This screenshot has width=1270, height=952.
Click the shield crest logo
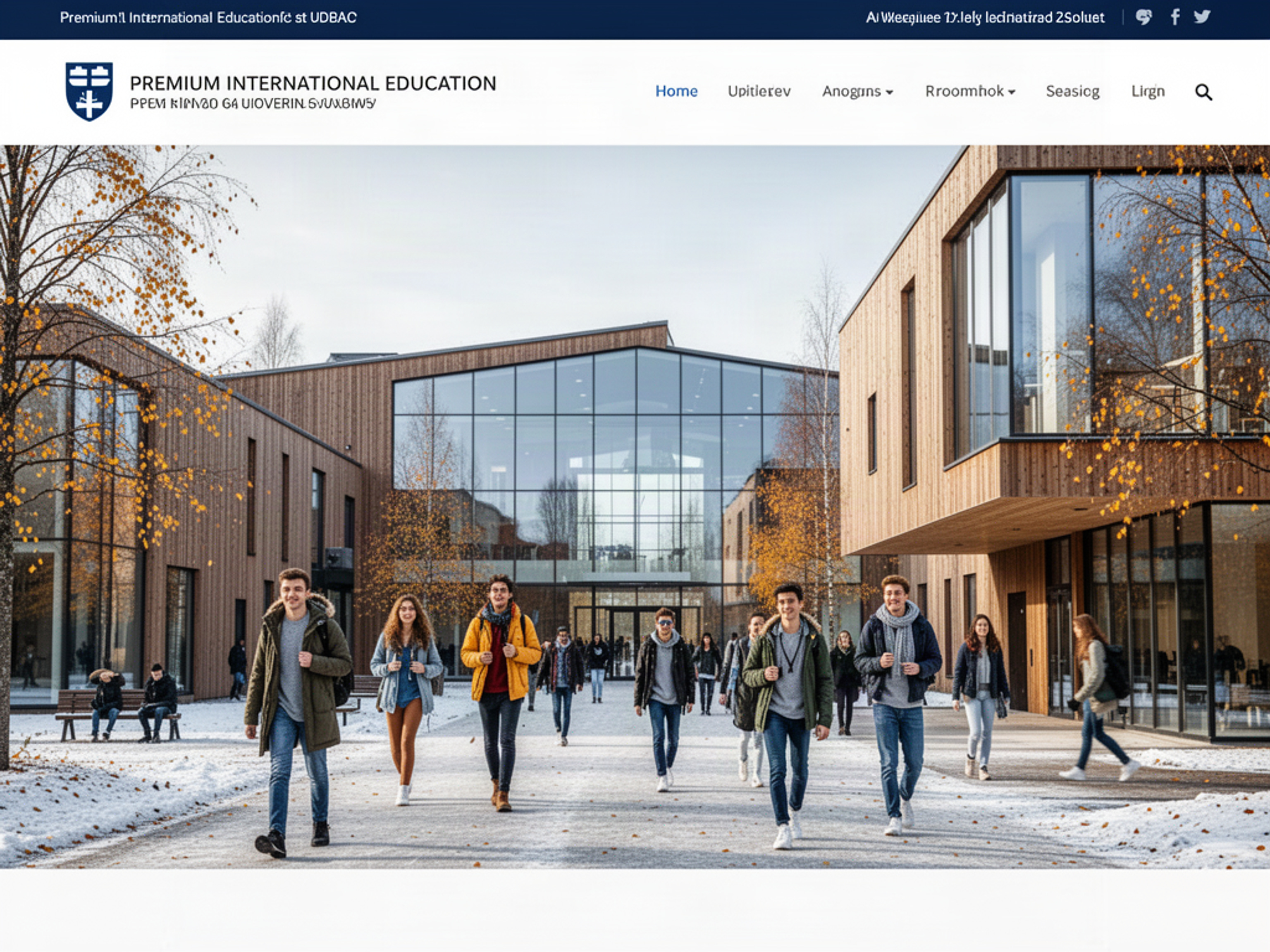[x=89, y=91]
